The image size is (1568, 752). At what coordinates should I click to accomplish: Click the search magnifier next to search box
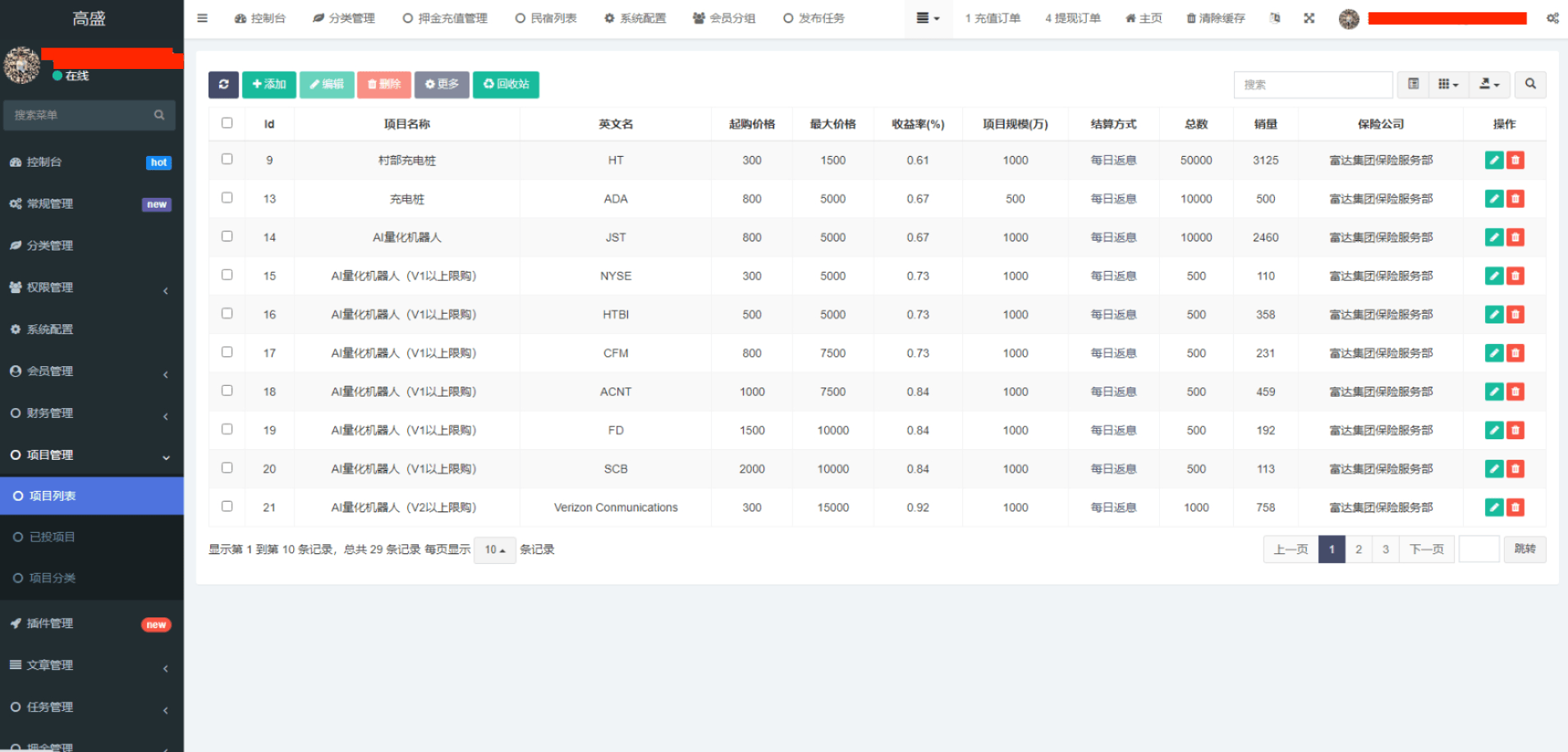(1529, 85)
